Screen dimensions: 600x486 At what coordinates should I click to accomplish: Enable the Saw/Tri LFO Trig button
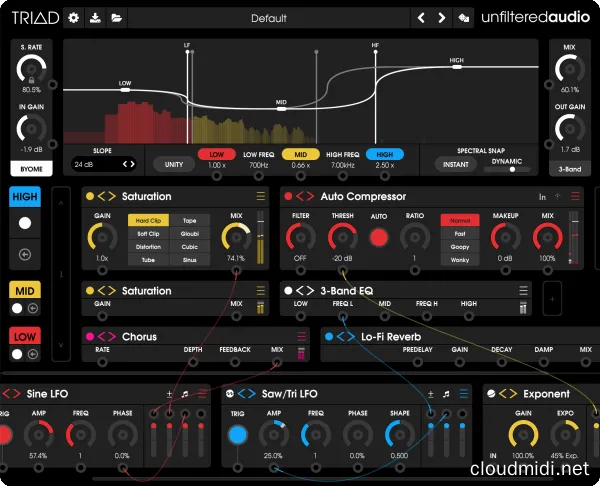point(238,435)
